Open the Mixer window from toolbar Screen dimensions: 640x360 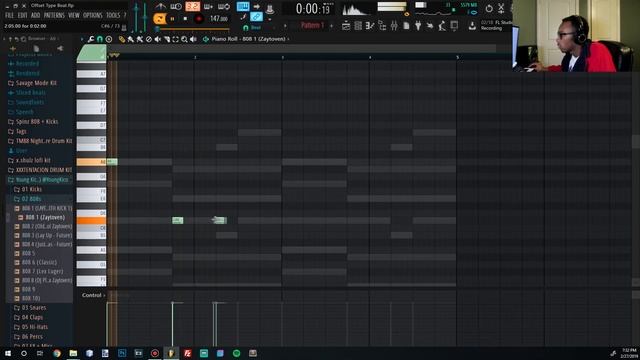[x=394, y=26]
